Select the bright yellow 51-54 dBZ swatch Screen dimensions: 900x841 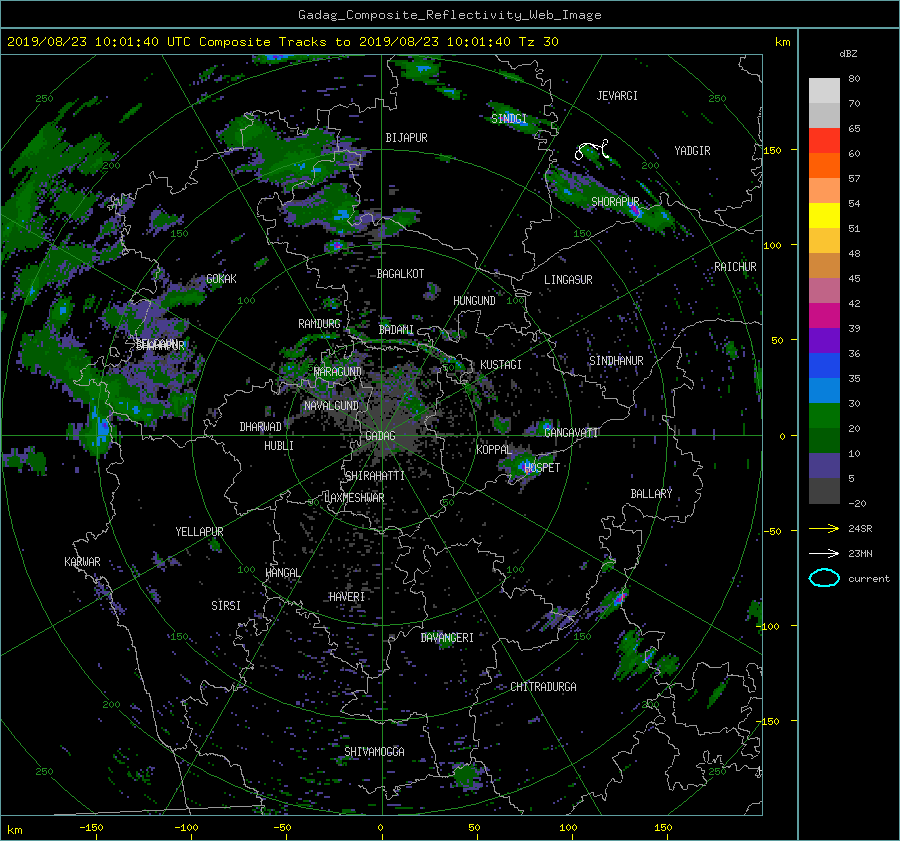[824, 216]
